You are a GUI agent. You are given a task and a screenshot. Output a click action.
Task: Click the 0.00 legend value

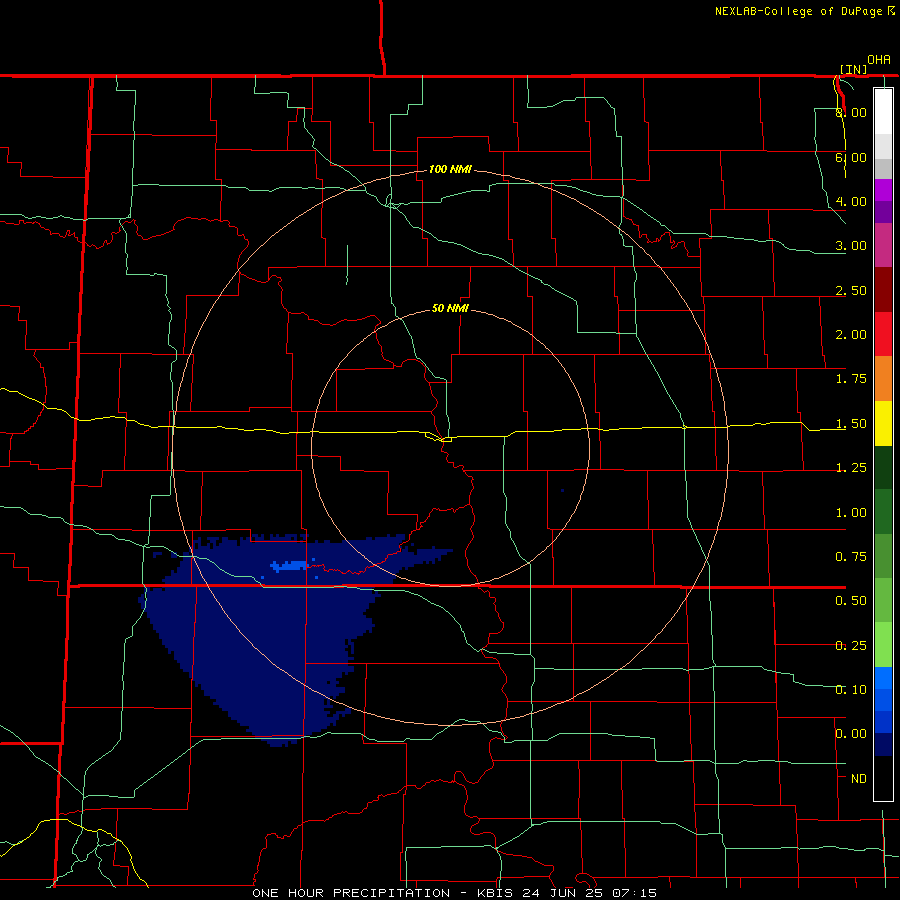pos(851,734)
